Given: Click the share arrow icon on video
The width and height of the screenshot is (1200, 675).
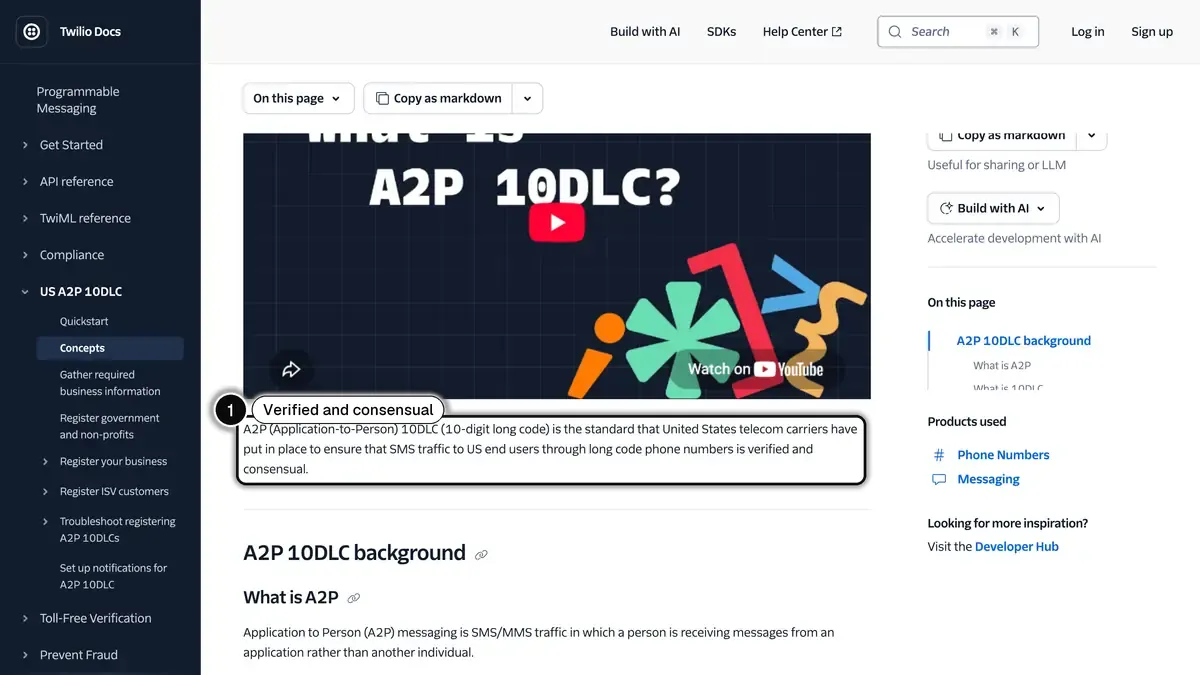Looking at the screenshot, I should pos(291,369).
